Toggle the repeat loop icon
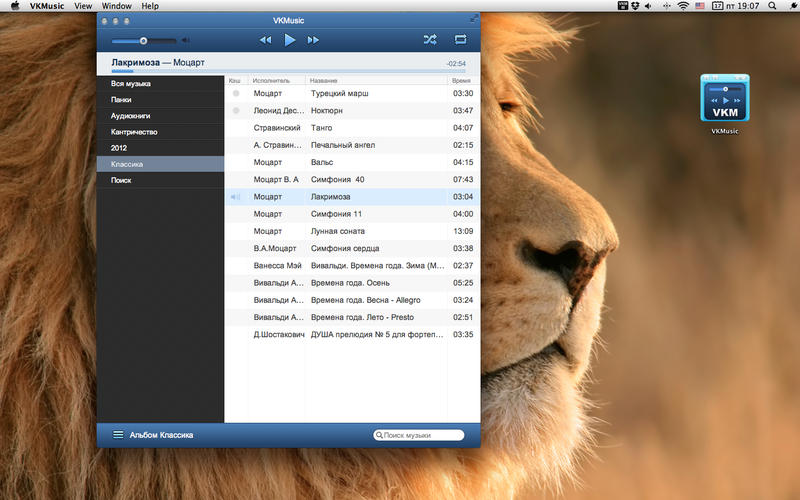This screenshot has width=800, height=500. 460,39
